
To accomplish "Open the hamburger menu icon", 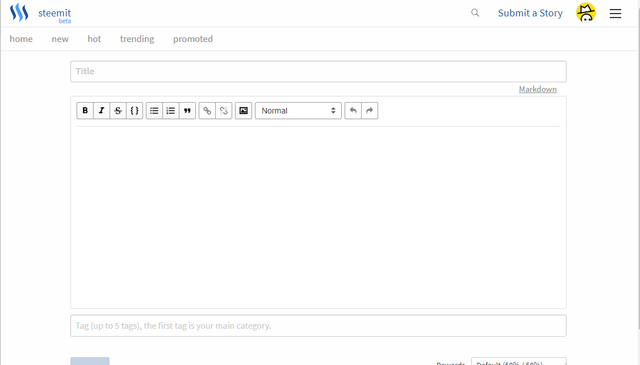I will coord(615,13).
